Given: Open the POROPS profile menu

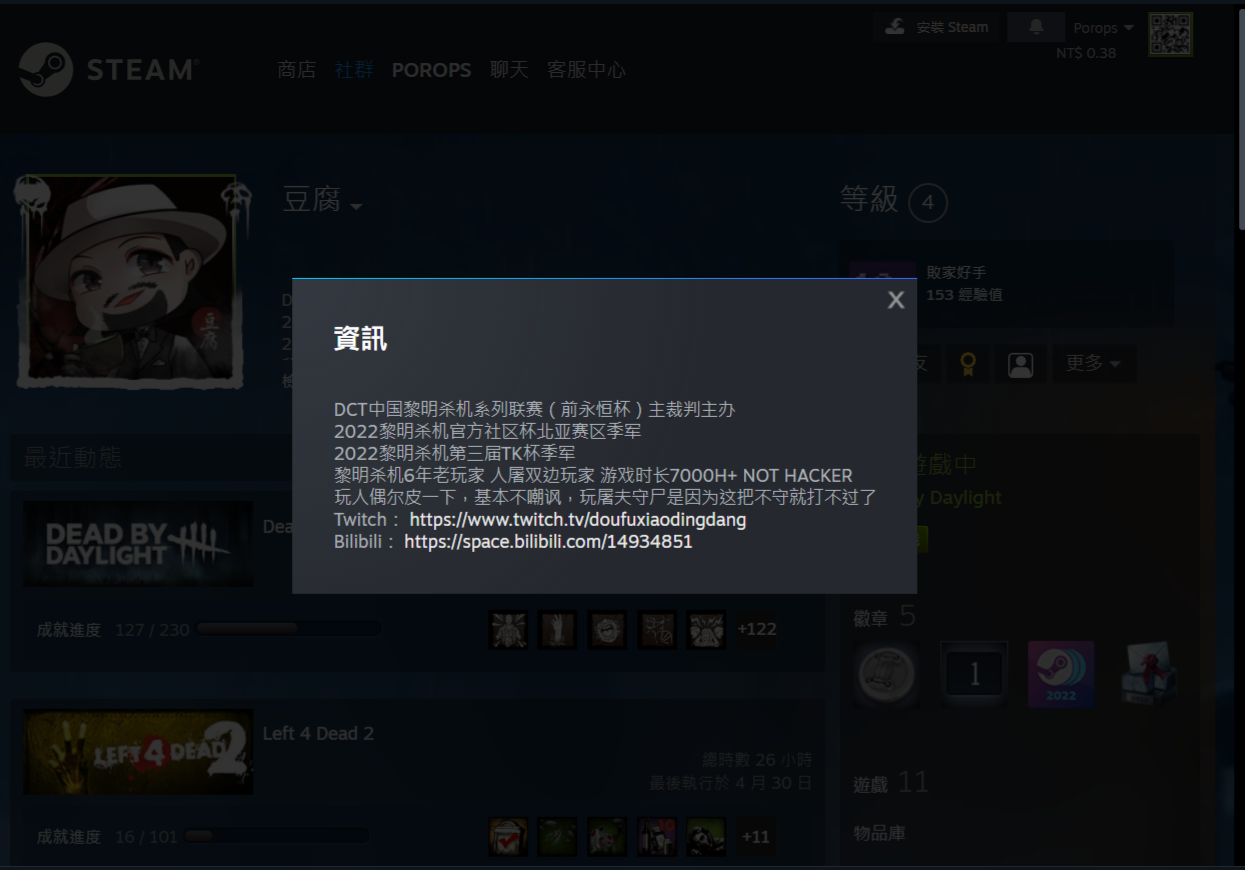Looking at the screenshot, I should click(431, 70).
